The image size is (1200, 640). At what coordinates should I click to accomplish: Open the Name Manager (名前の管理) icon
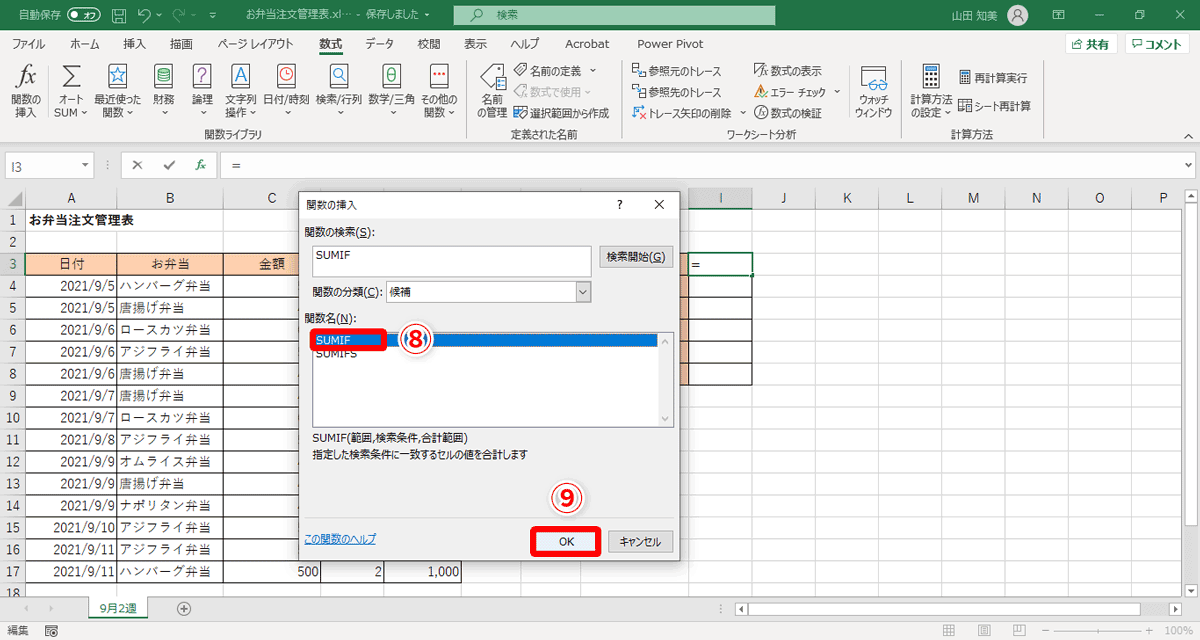coord(492,91)
